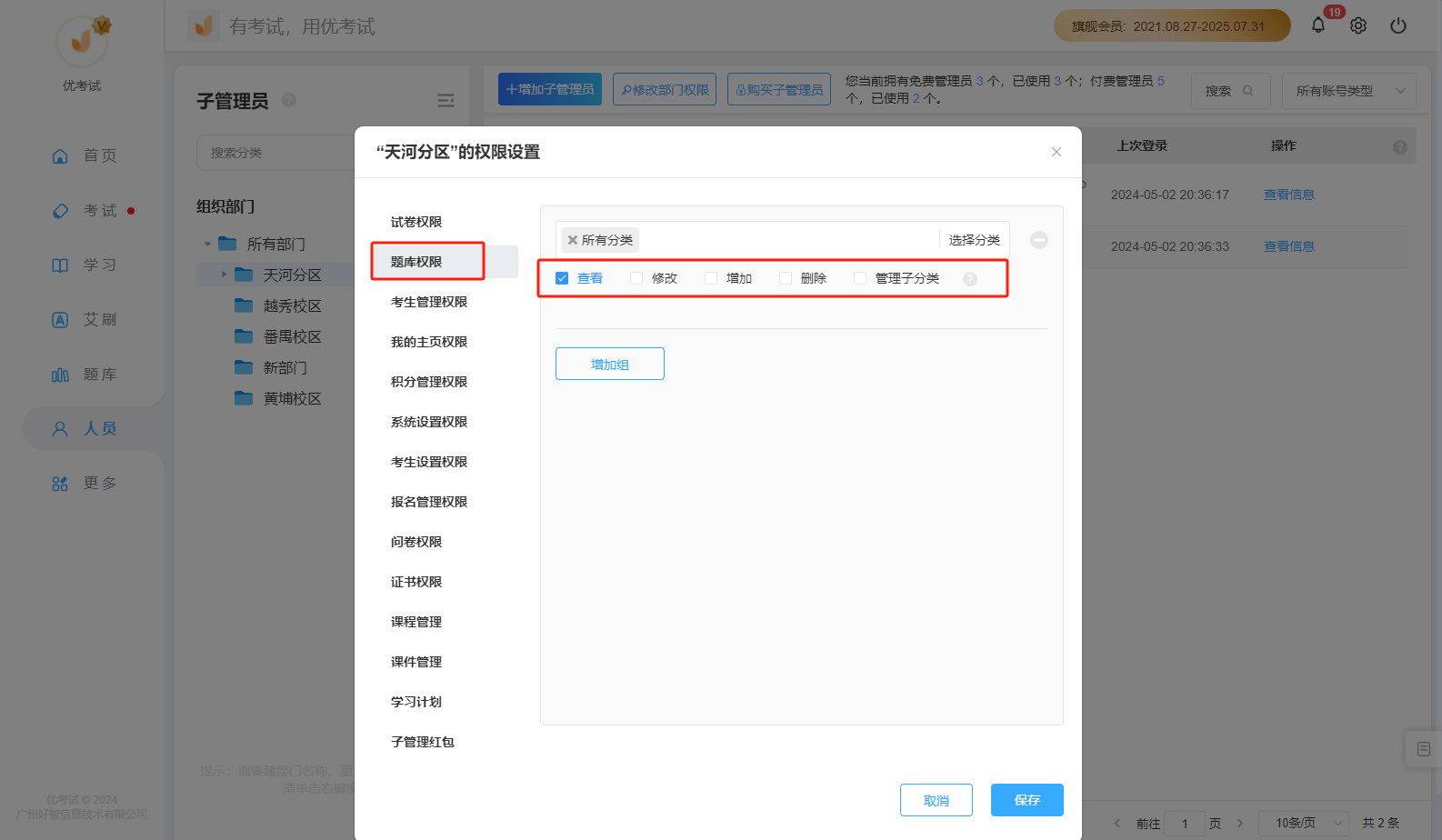The image size is (1442, 840).
Task: Check the 删除 permission
Action: [x=786, y=278]
